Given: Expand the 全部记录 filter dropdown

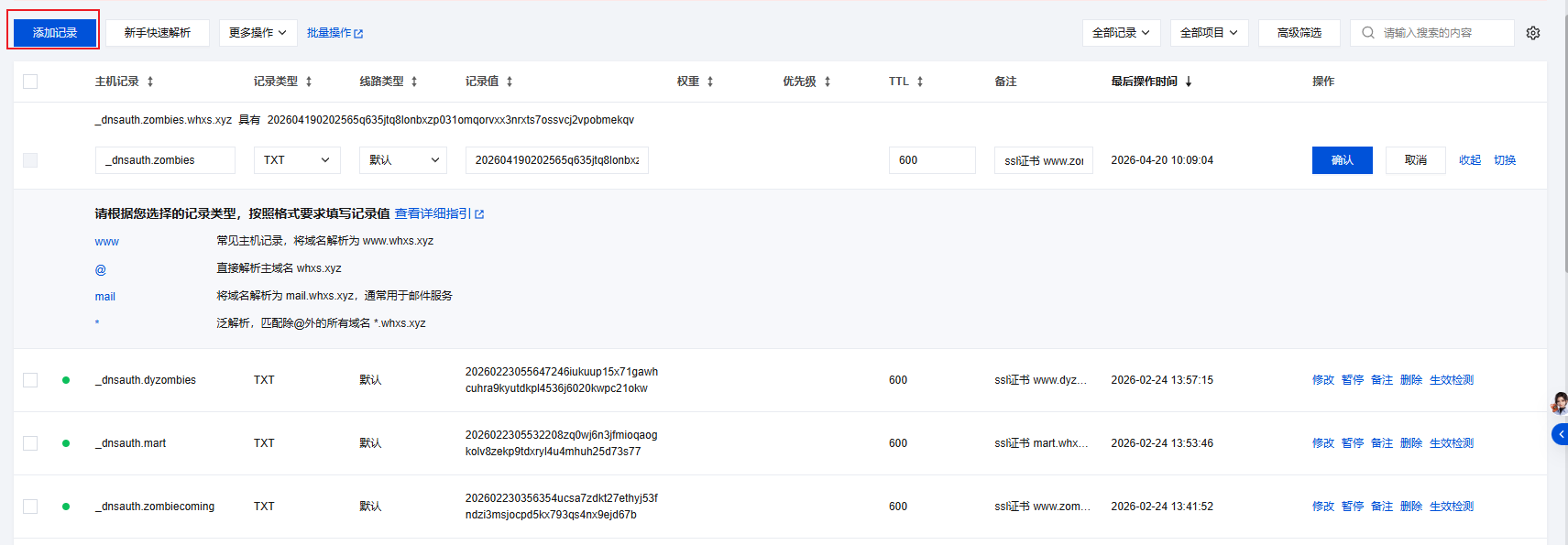Looking at the screenshot, I should coord(1122,33).
